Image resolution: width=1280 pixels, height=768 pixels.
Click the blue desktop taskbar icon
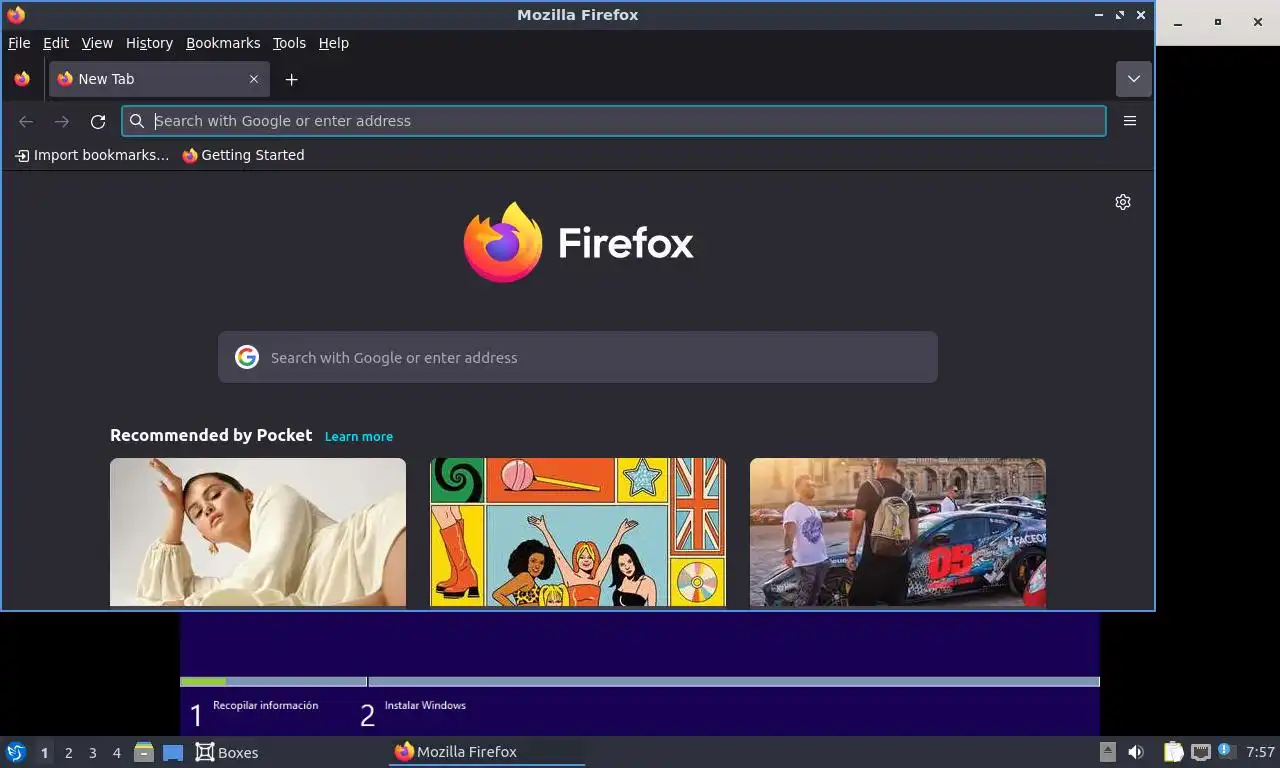[x=173, y=753]
